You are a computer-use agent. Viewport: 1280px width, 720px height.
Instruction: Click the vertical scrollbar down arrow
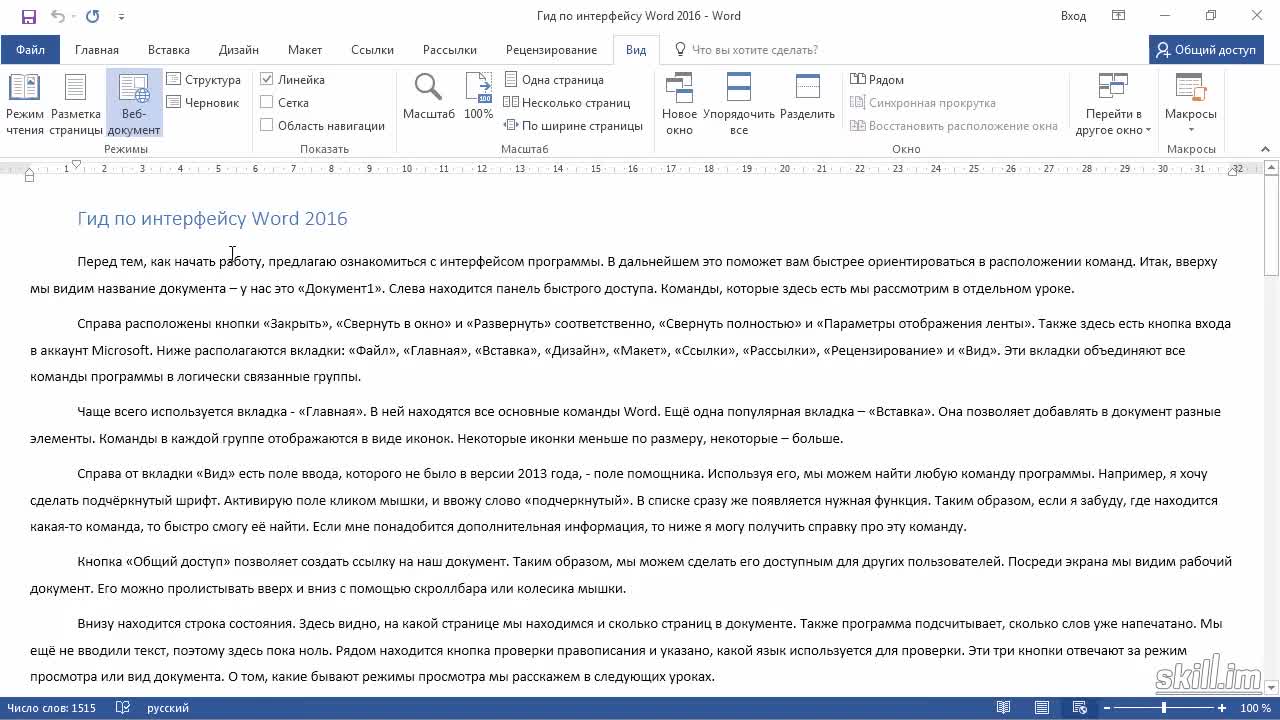tap(1271, 688)
